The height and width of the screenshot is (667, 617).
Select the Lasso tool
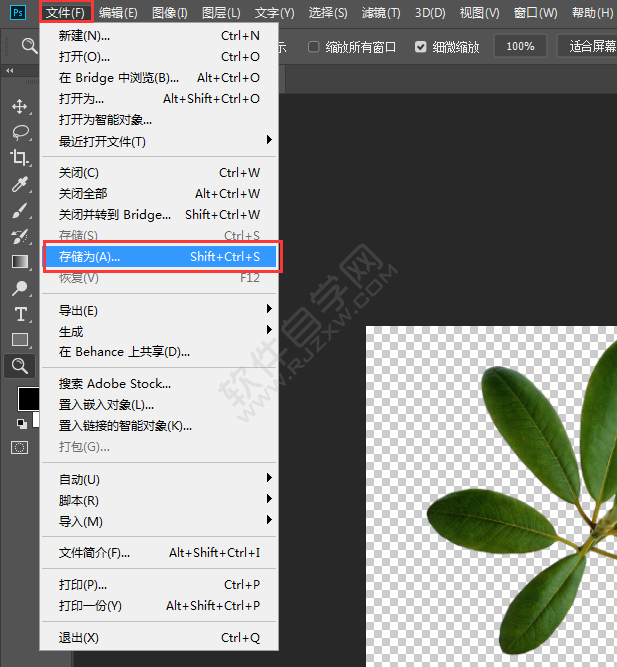pos(20,132)
